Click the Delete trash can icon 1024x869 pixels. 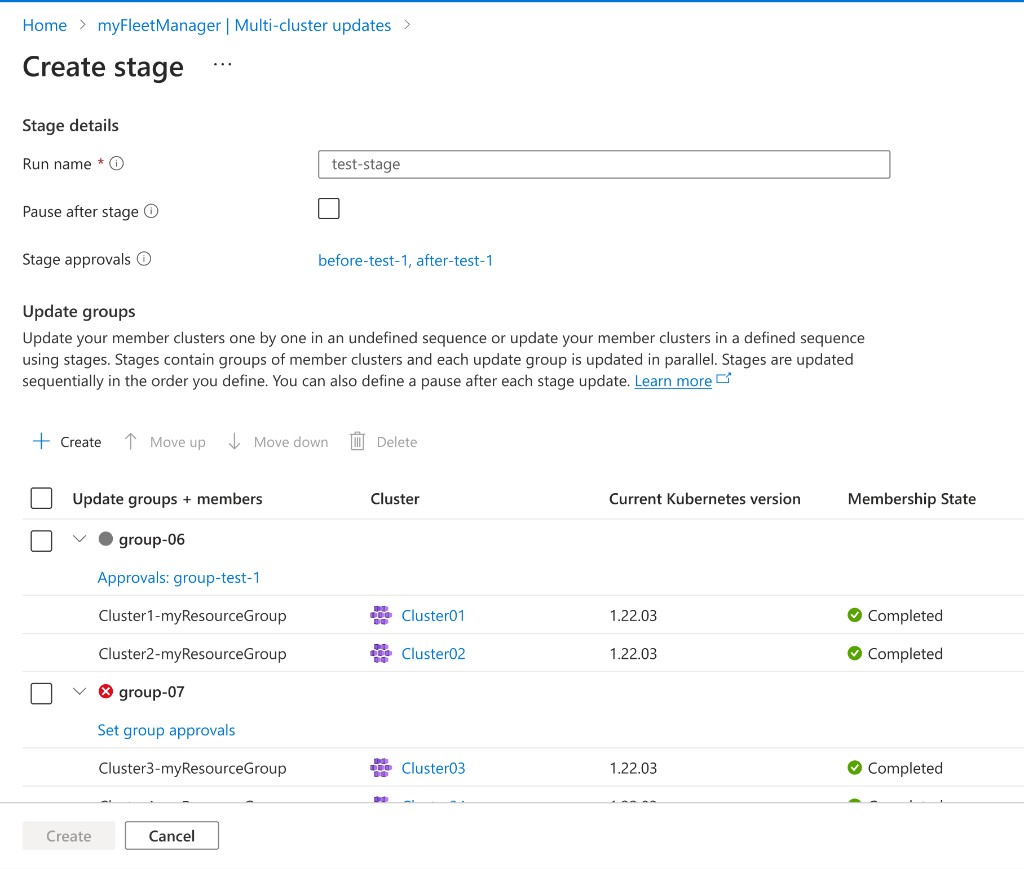tap(357, 442)
